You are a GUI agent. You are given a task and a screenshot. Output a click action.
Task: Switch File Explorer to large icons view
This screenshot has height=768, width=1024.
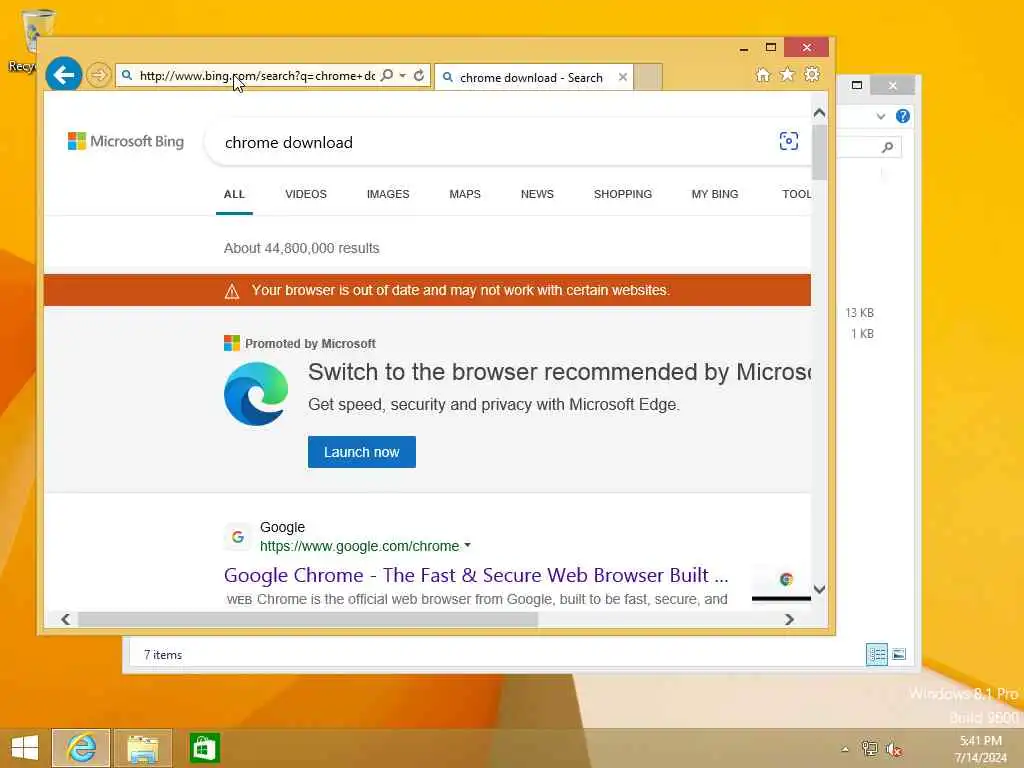899,654
